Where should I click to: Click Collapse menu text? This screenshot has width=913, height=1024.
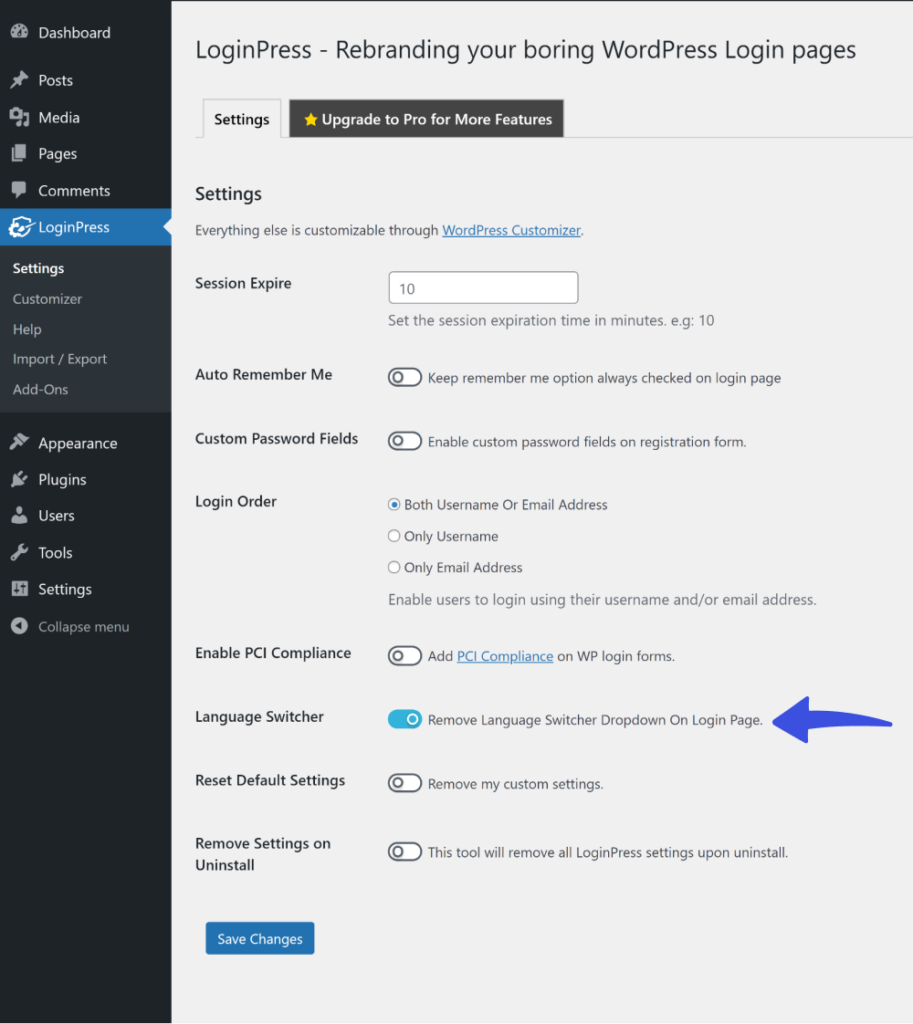(x=84, y=626)
